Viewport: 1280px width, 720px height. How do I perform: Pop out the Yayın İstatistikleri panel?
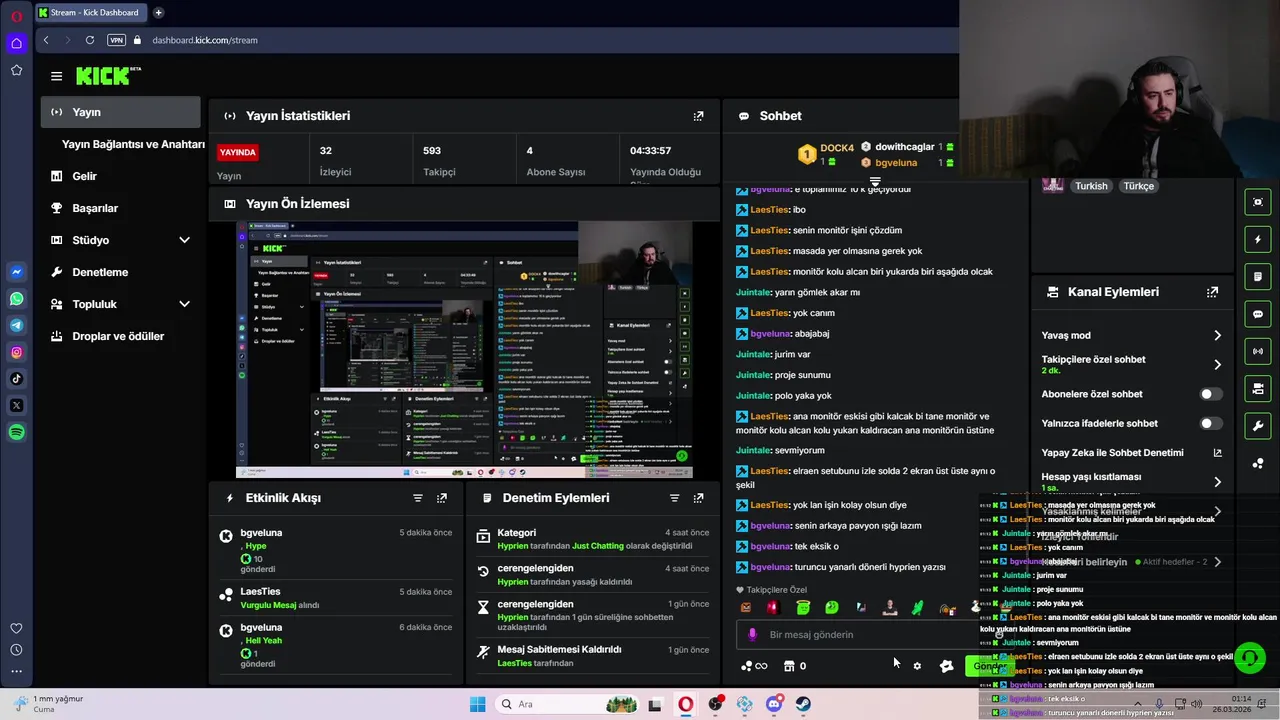698,116
